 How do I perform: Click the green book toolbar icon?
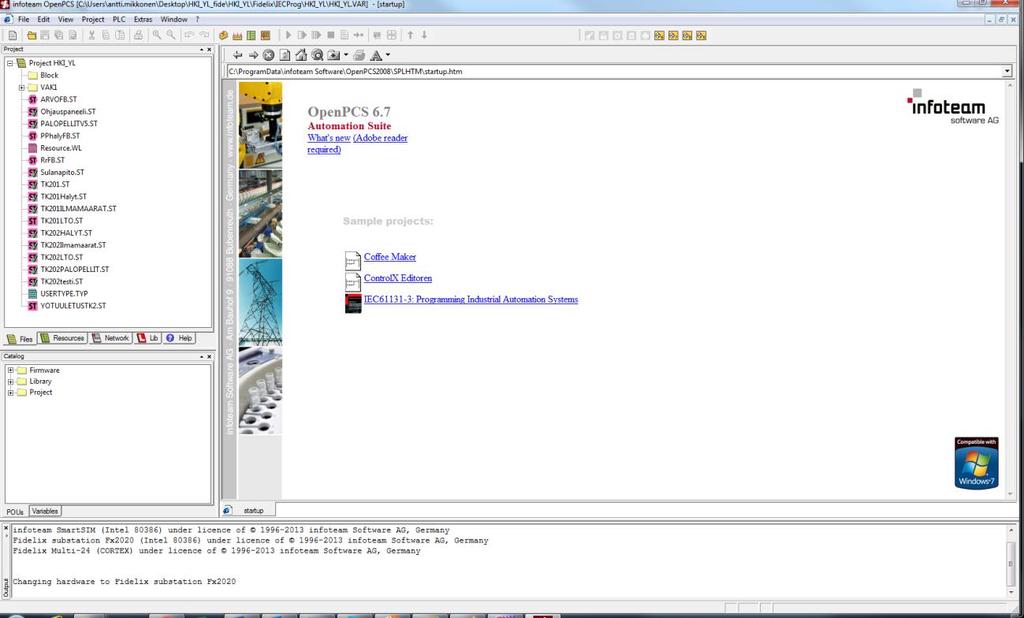(251, 35)
